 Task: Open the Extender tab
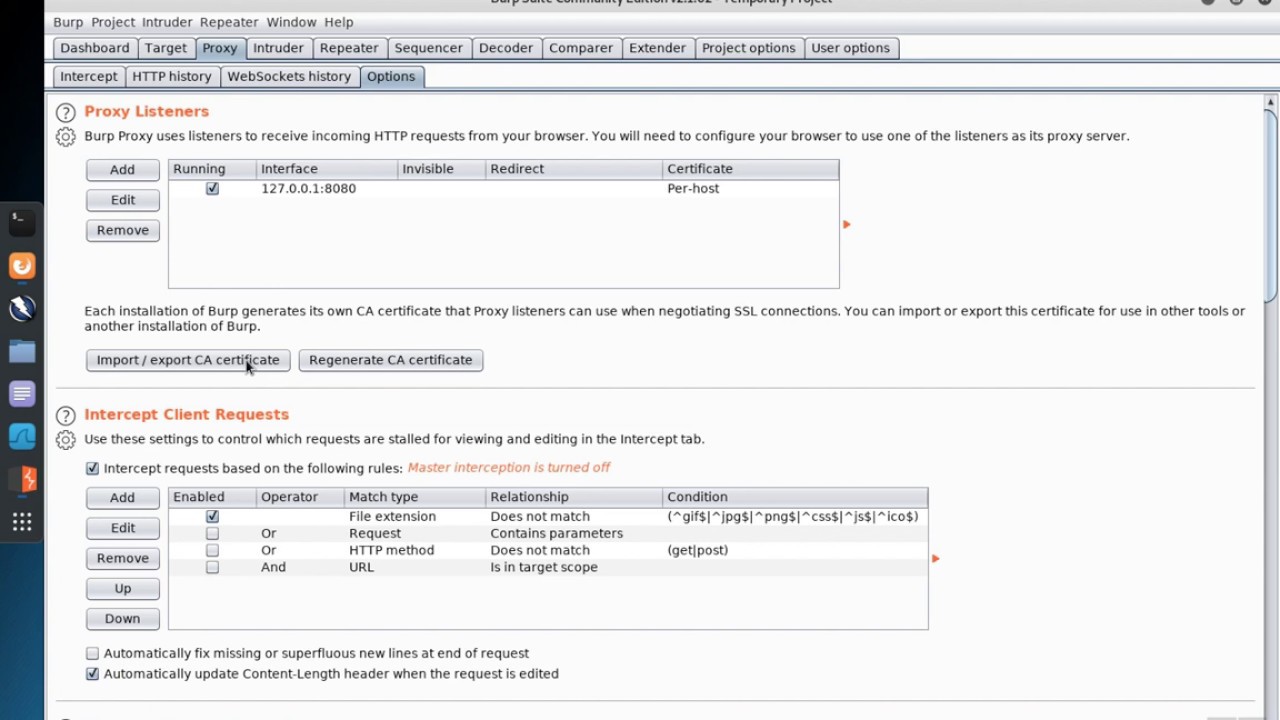coord(657,48)
